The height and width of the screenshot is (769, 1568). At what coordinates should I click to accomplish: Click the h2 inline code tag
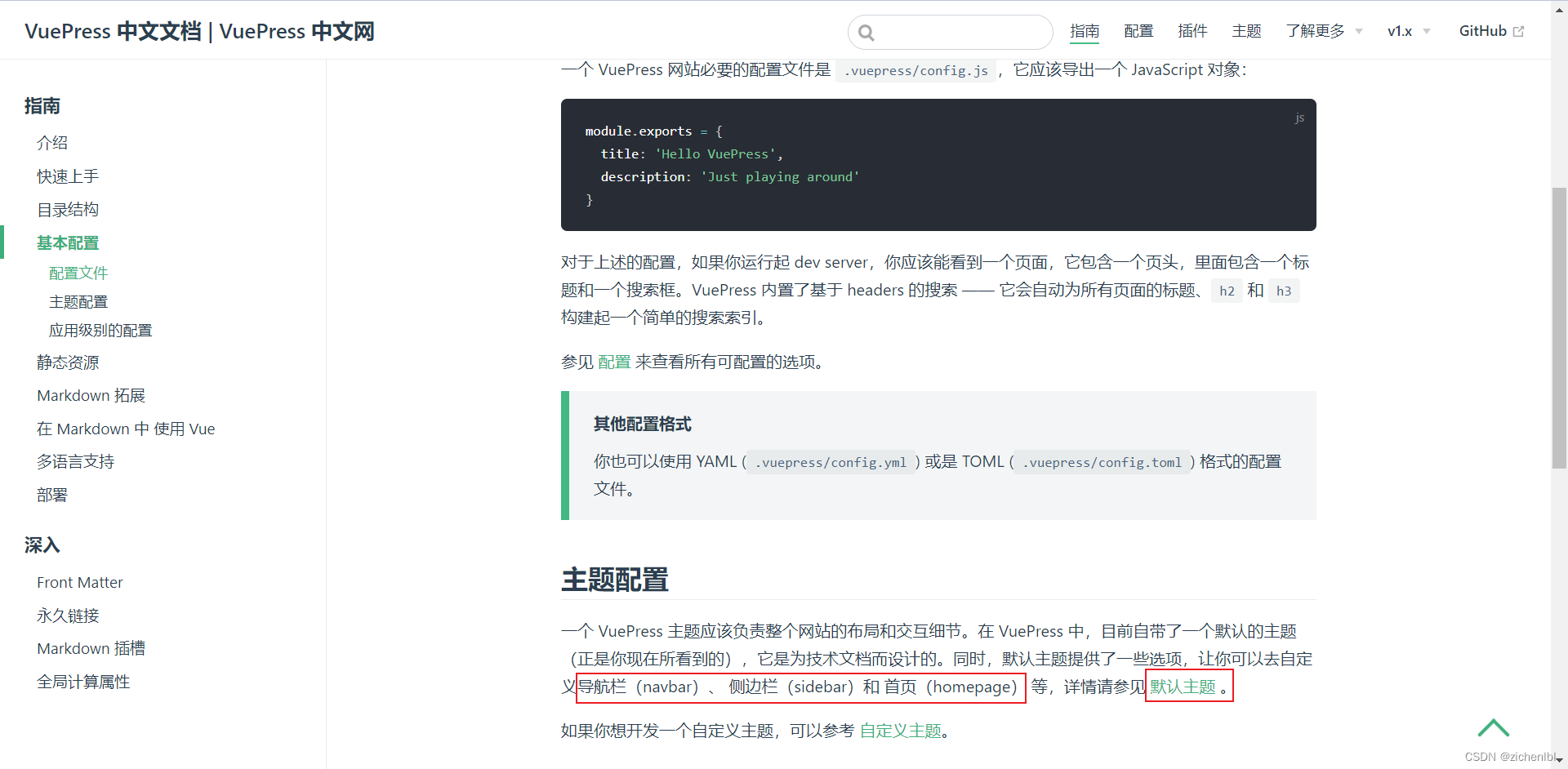(1227, 291)
